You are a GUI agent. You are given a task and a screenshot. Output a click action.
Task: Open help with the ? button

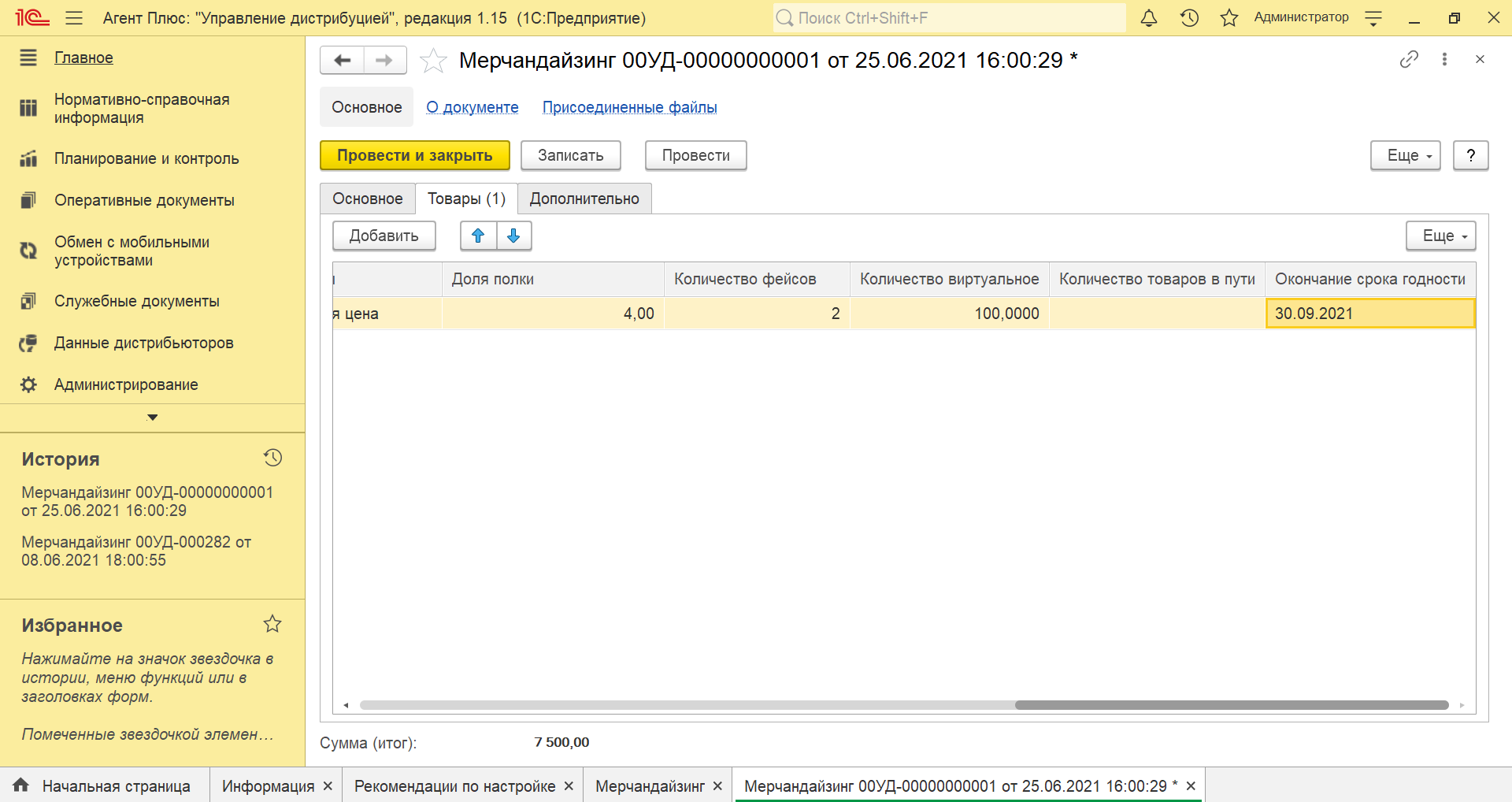click(1471, 155)
